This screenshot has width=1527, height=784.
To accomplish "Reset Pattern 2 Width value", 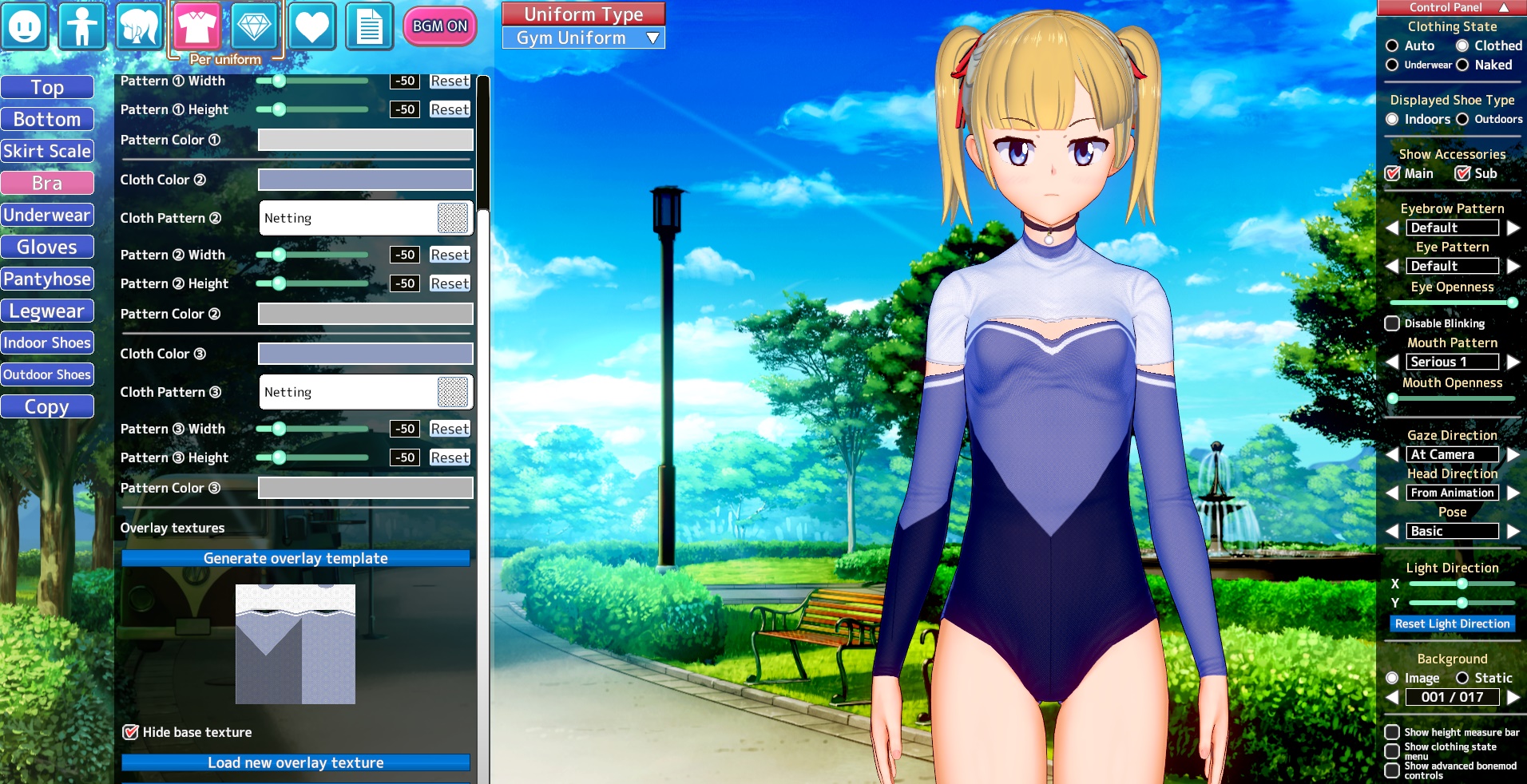I will [450, 255].
